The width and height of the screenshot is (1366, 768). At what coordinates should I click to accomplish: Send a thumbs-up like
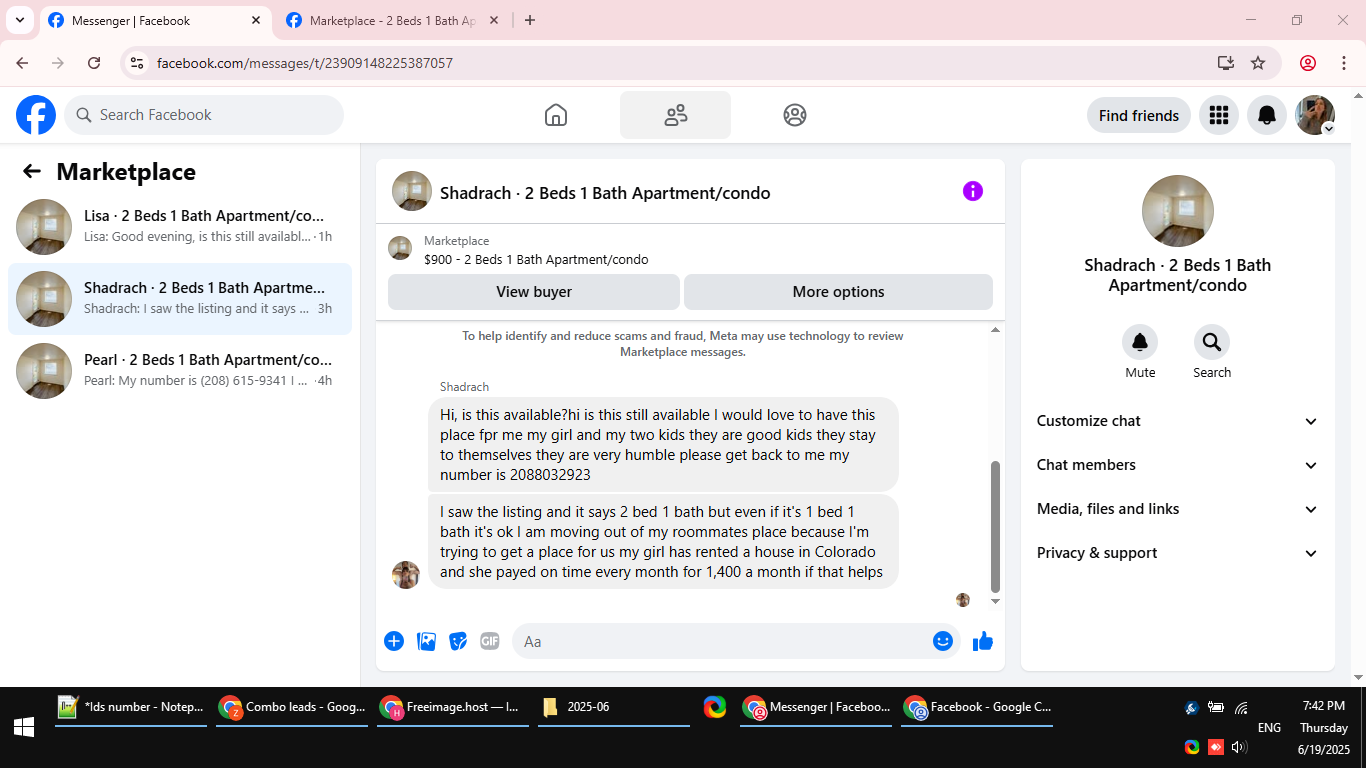[983, 641]
